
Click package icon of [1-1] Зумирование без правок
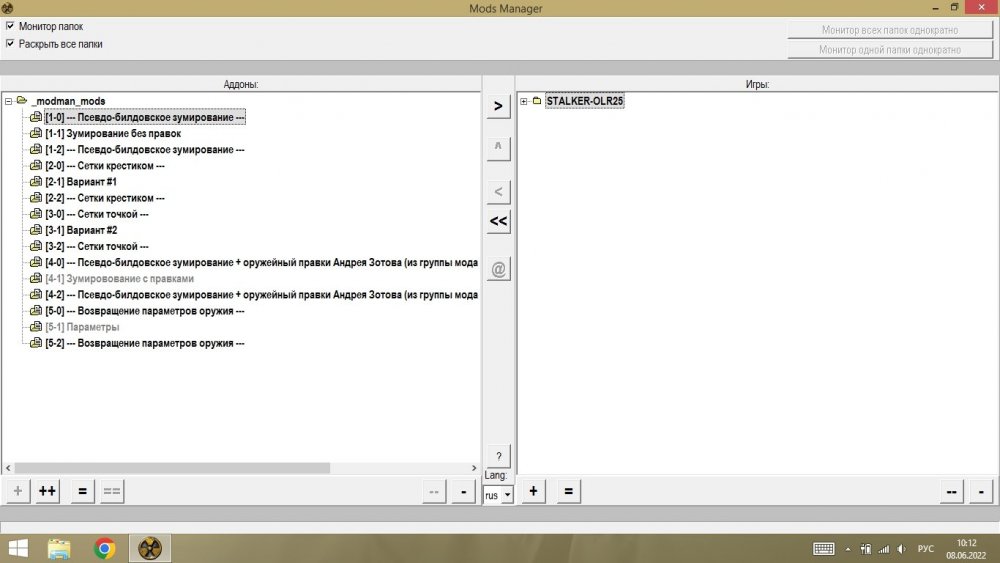(x=36, y=133)
